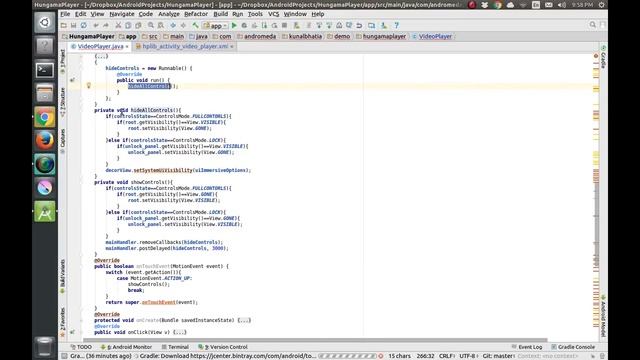Expand the folded {...} block at top of editor
This screenshot has width=640, height=360.
[101, 56]
